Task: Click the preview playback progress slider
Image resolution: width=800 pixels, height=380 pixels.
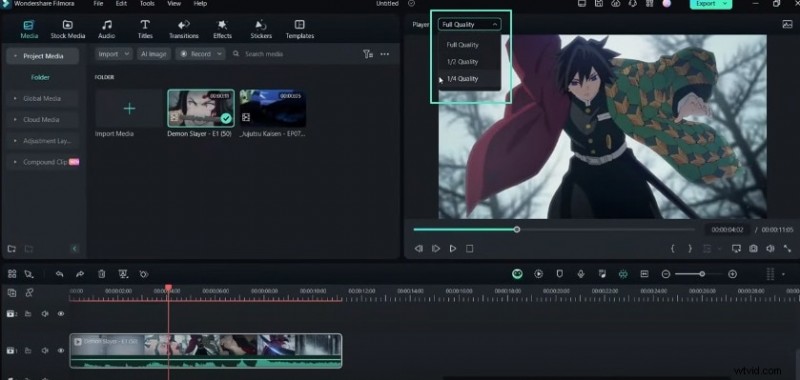Action: (x=555, y=230)
